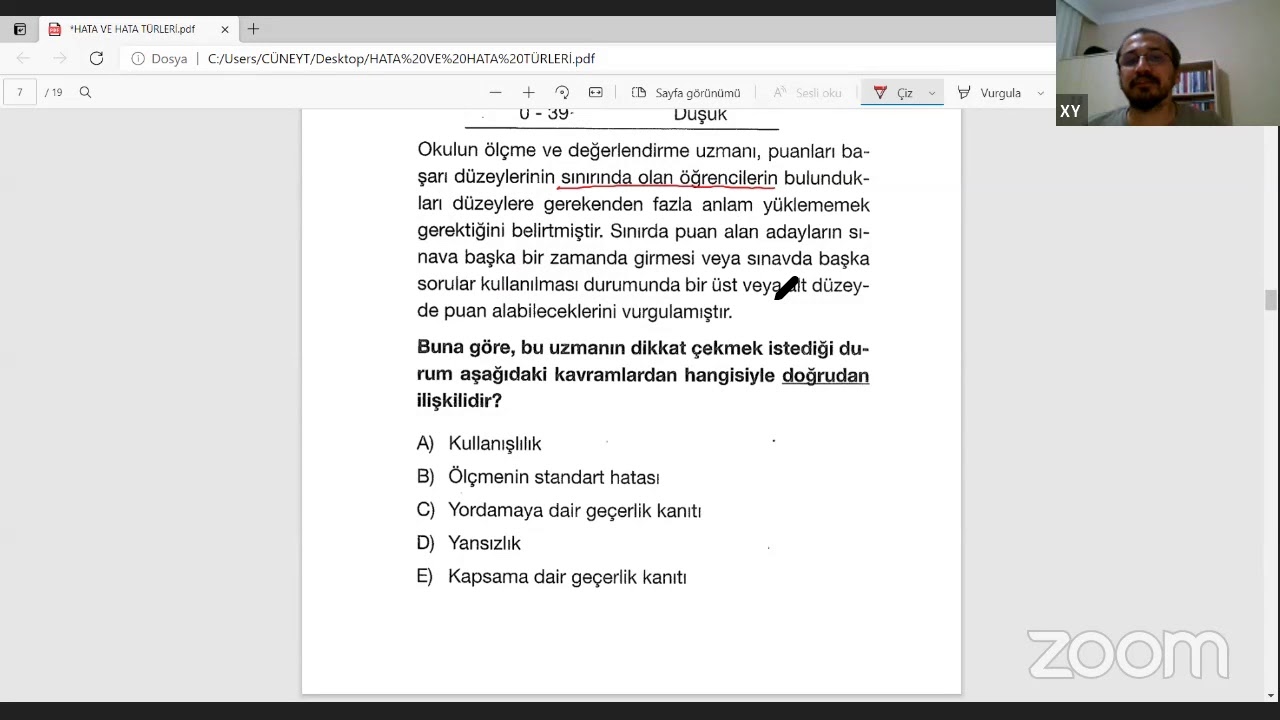Expand Çiz pen options dropdown arrow
The height and width of the screenshot is (720, 1280).
pos(932,93)
